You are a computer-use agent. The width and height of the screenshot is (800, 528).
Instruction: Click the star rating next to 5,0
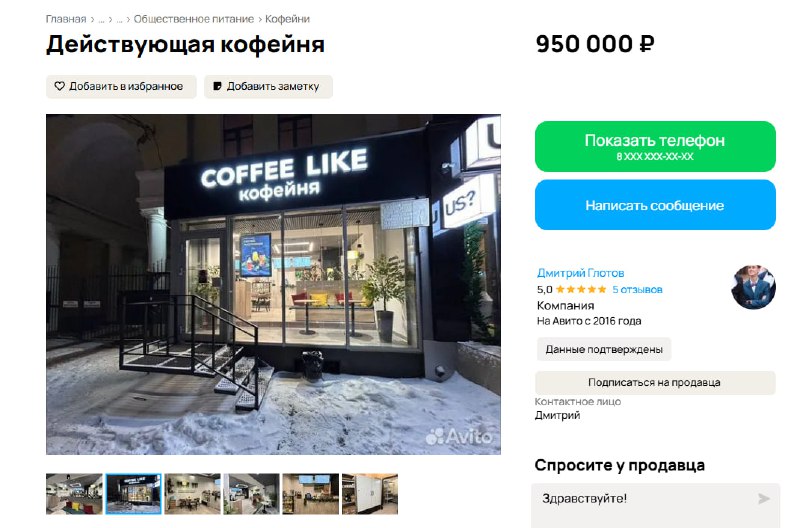click(581, 289)
